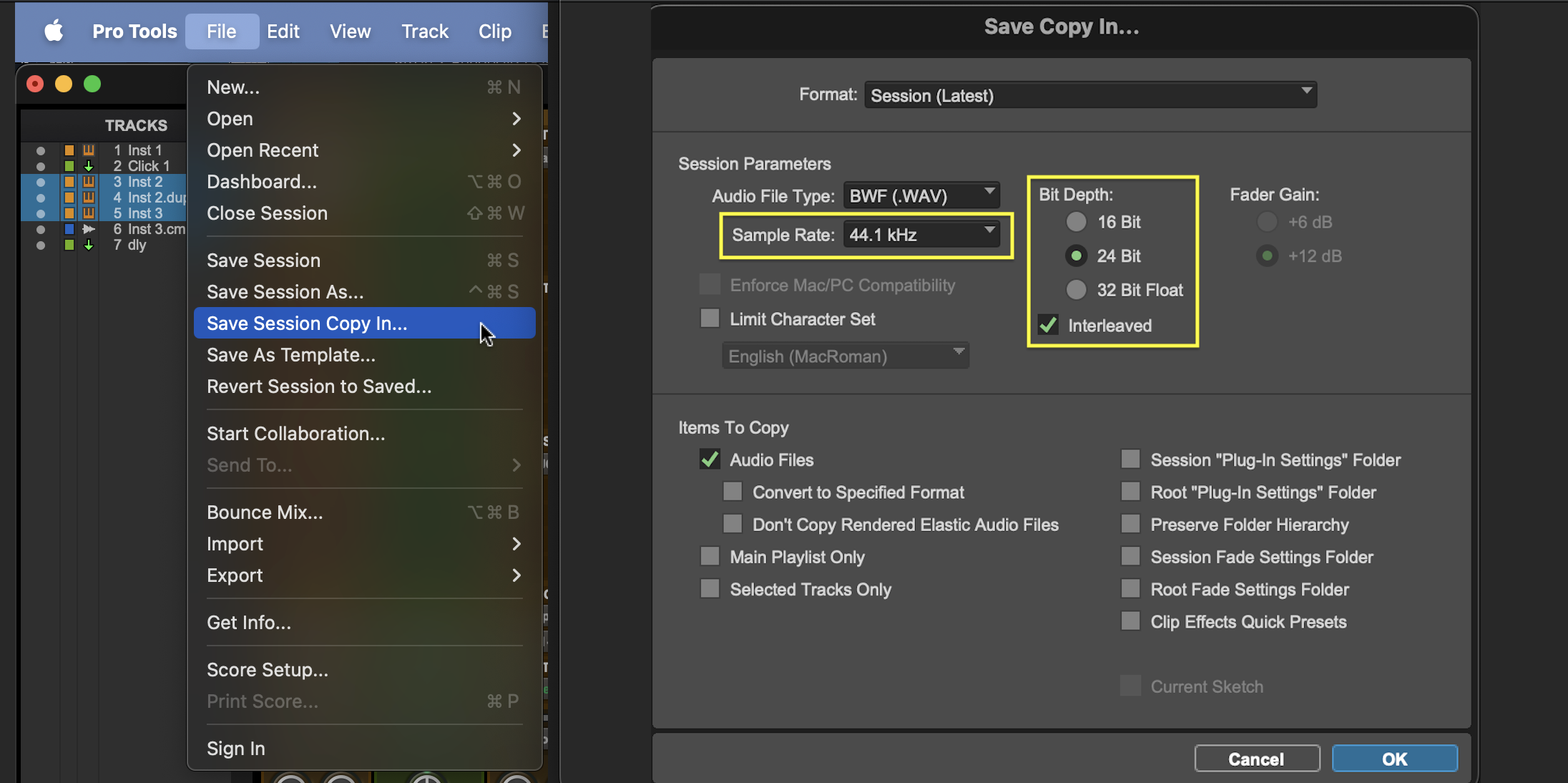
Task: Expand the Export submenu
Action: tap(364, 575)
